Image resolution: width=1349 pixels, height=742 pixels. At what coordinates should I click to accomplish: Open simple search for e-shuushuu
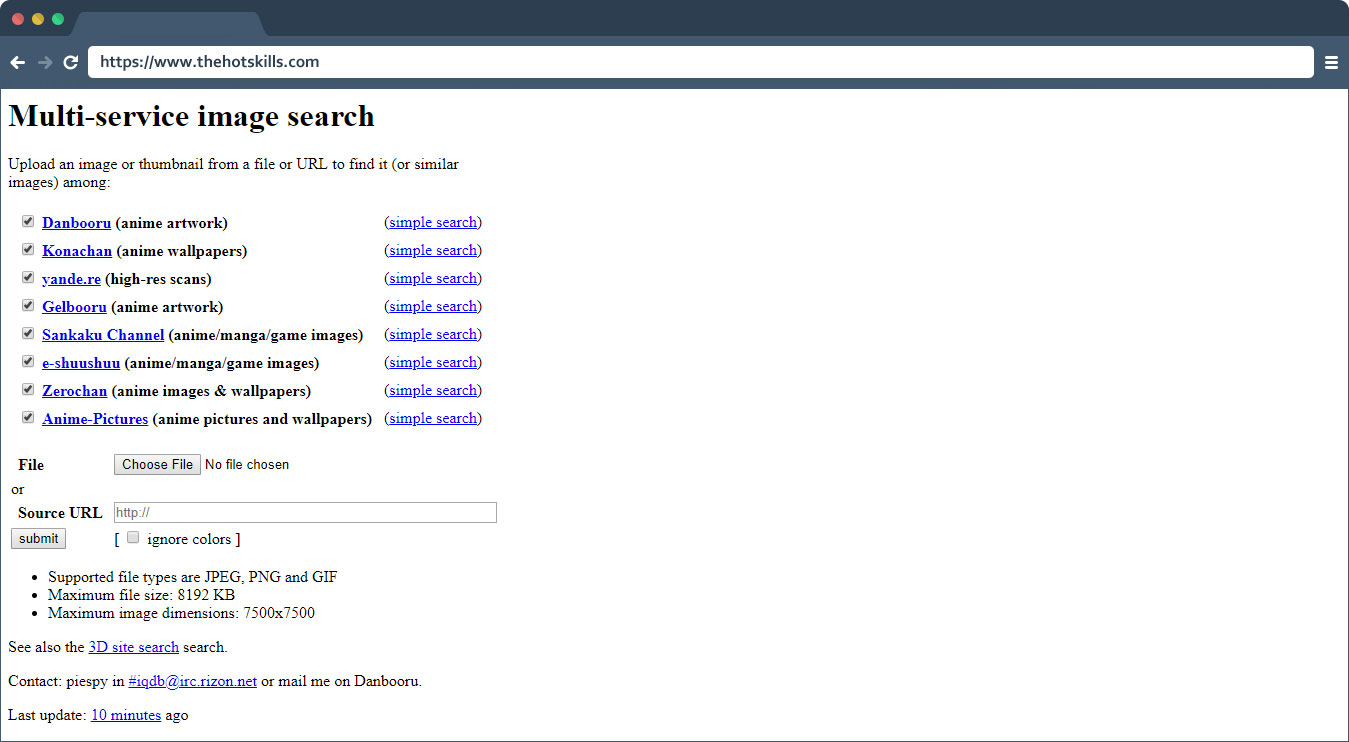433,362
